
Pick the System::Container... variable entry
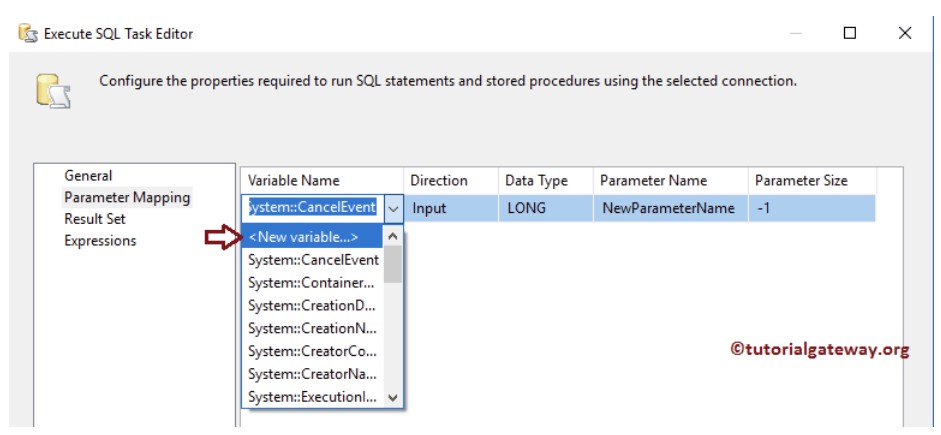pos(312,283)
